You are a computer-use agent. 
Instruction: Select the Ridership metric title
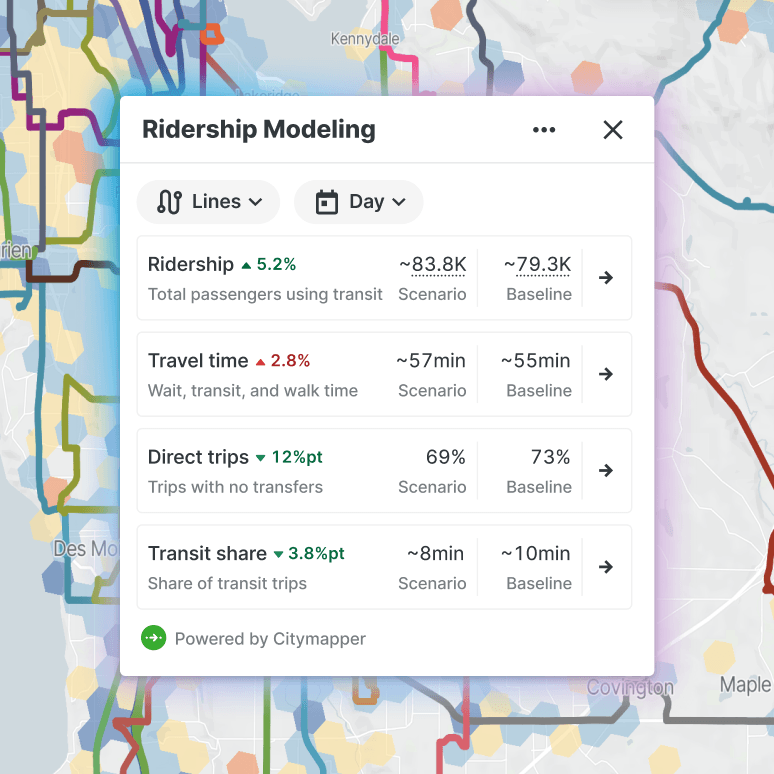click(191, 265)
